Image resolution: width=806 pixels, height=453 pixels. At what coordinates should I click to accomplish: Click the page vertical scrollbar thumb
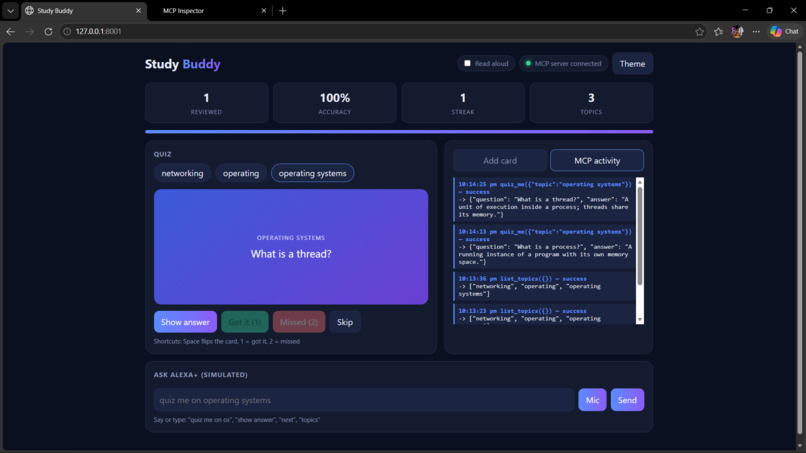[x=800, y=243]
